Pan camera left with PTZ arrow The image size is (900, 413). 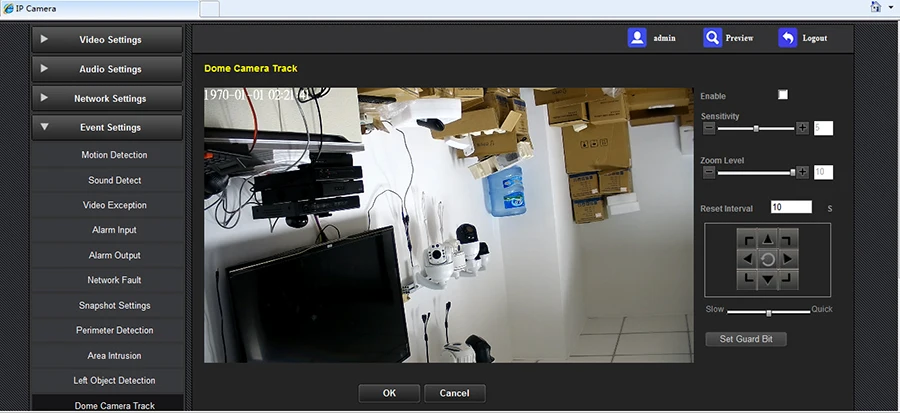[747, 260]
